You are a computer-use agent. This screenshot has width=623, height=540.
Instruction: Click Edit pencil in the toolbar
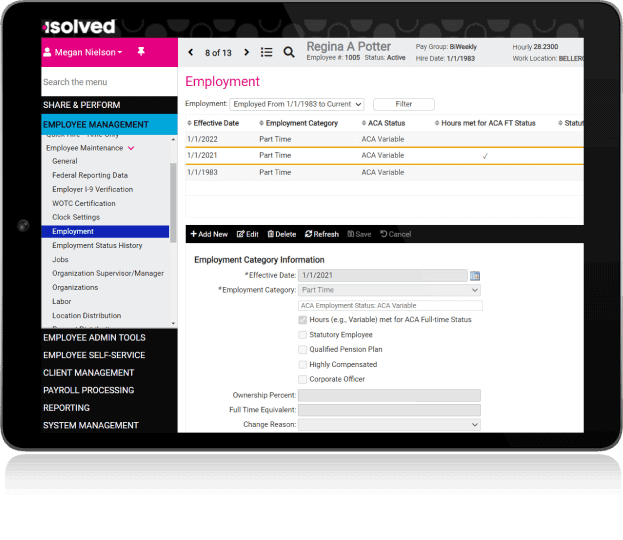(247, 234)
